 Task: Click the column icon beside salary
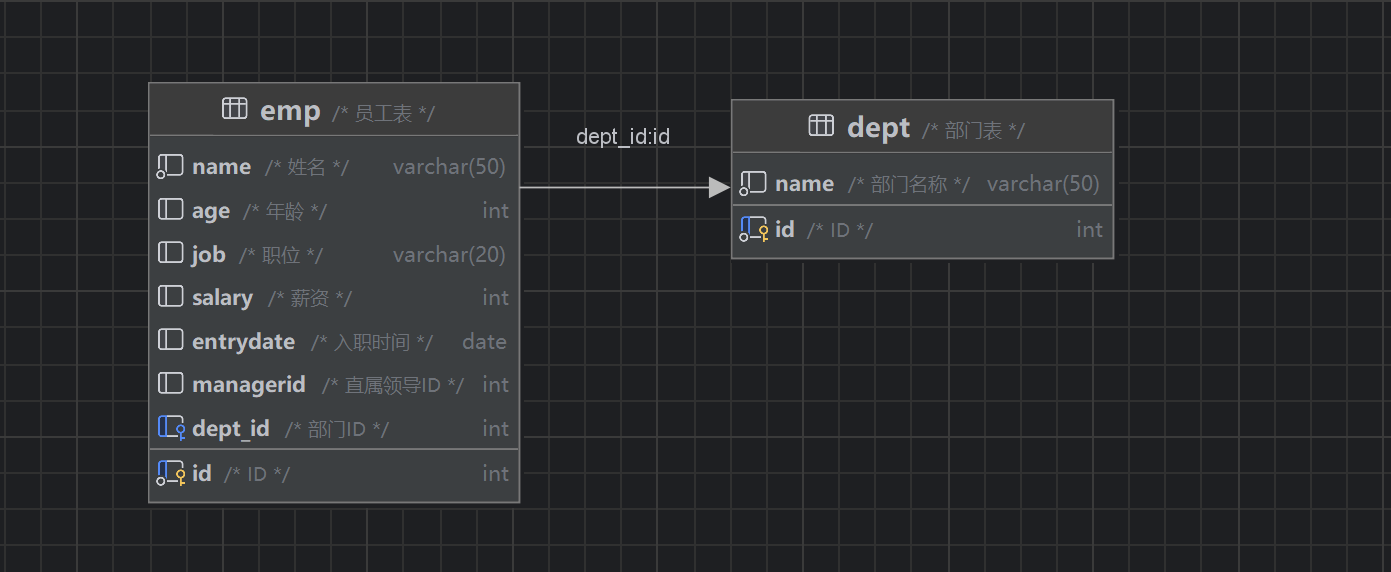point(171,297)
